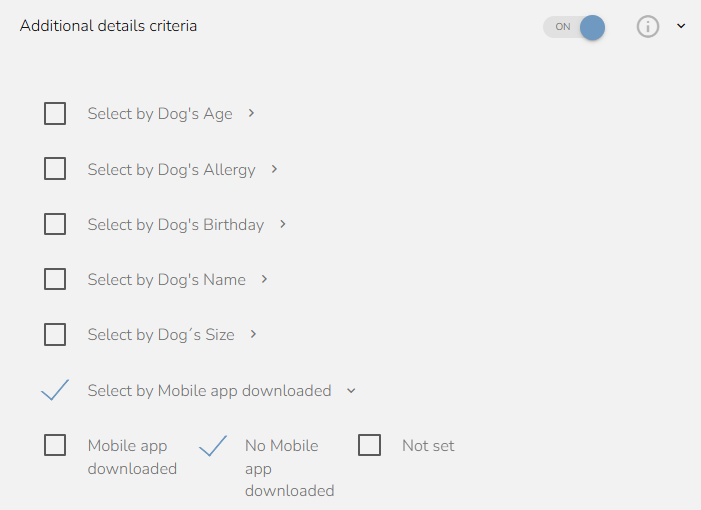Expand the Dog's Age chevron

point(251,113)
